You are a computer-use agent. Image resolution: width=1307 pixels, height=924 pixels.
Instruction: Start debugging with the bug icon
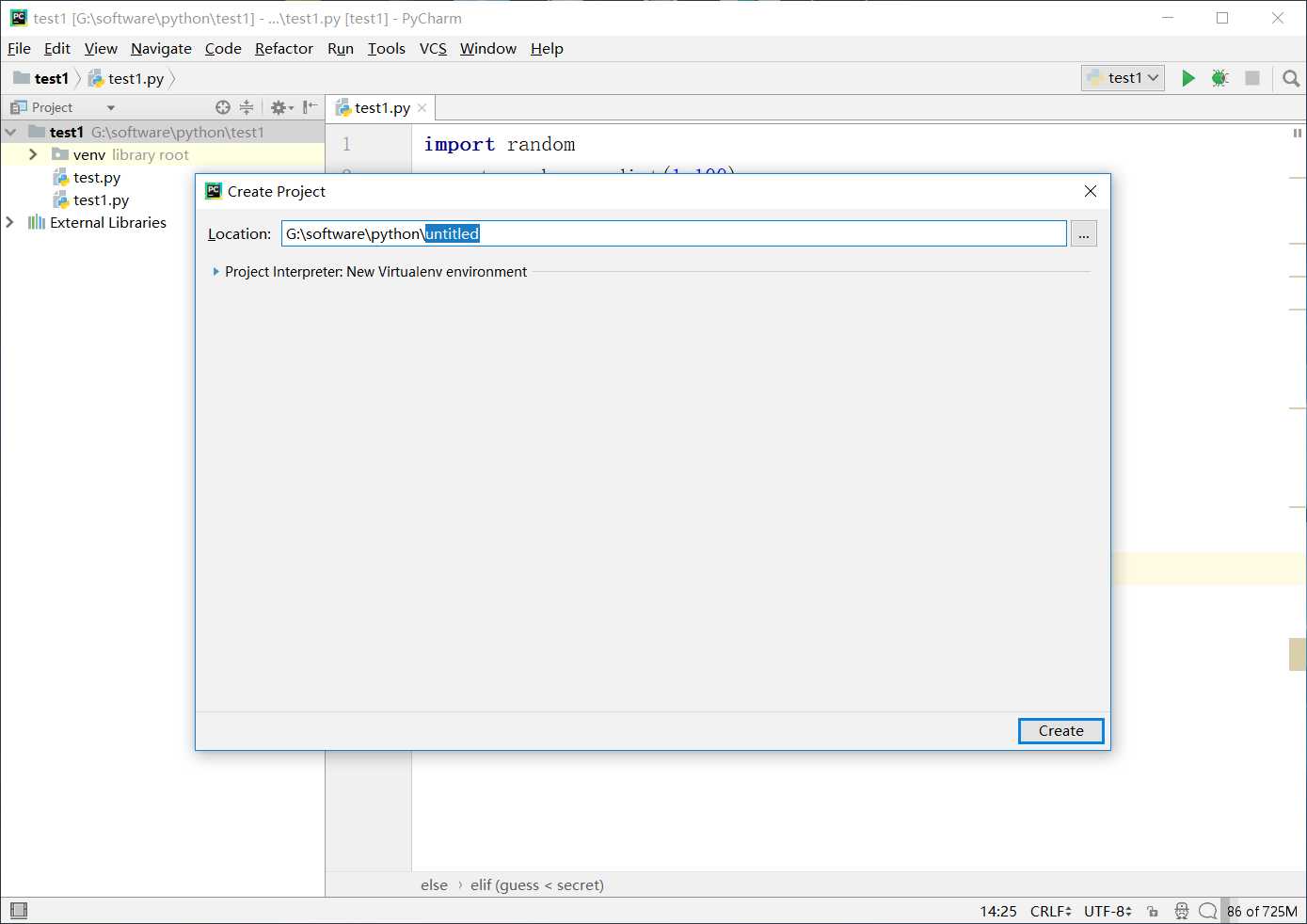[1219, 78]
